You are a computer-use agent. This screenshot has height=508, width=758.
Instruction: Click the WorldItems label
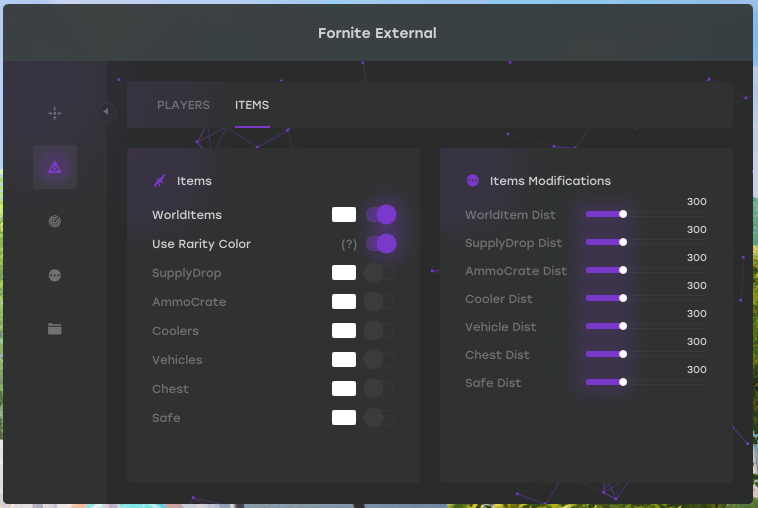coord(187,215)
